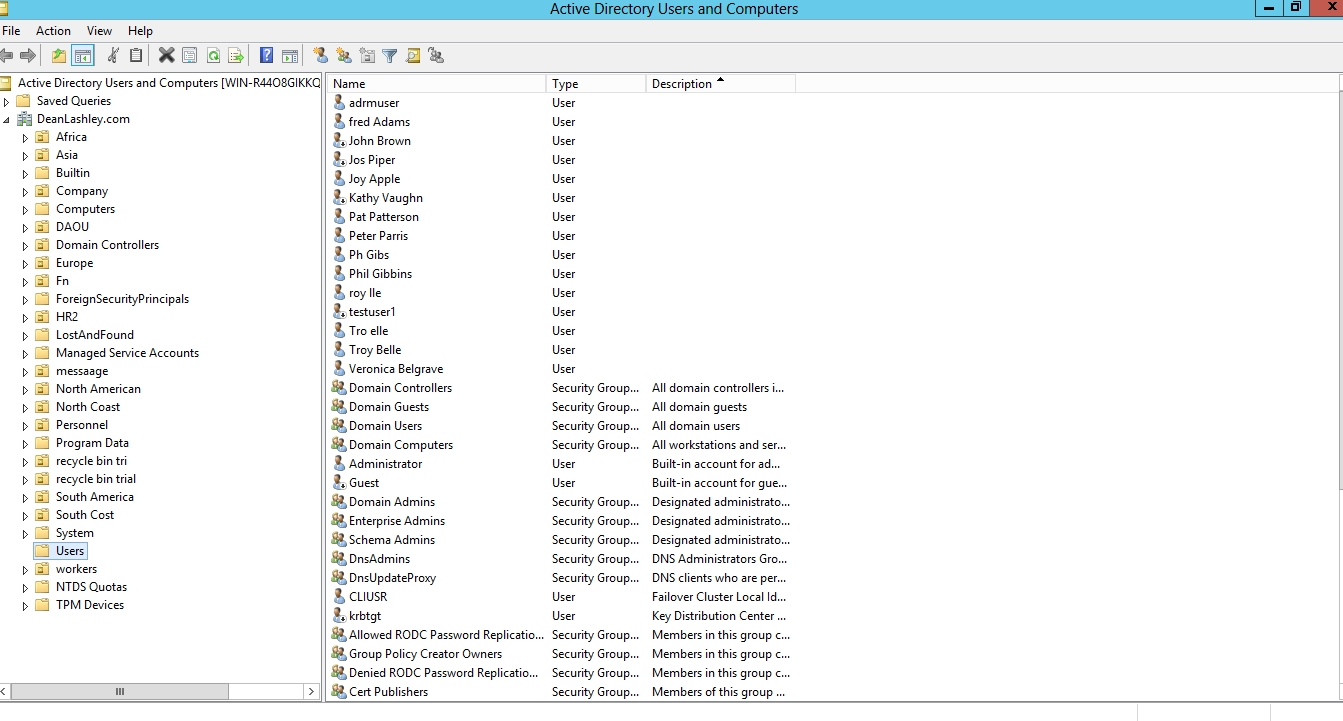
Task: Click the Filter funnel icon
Action: point(390,56)
